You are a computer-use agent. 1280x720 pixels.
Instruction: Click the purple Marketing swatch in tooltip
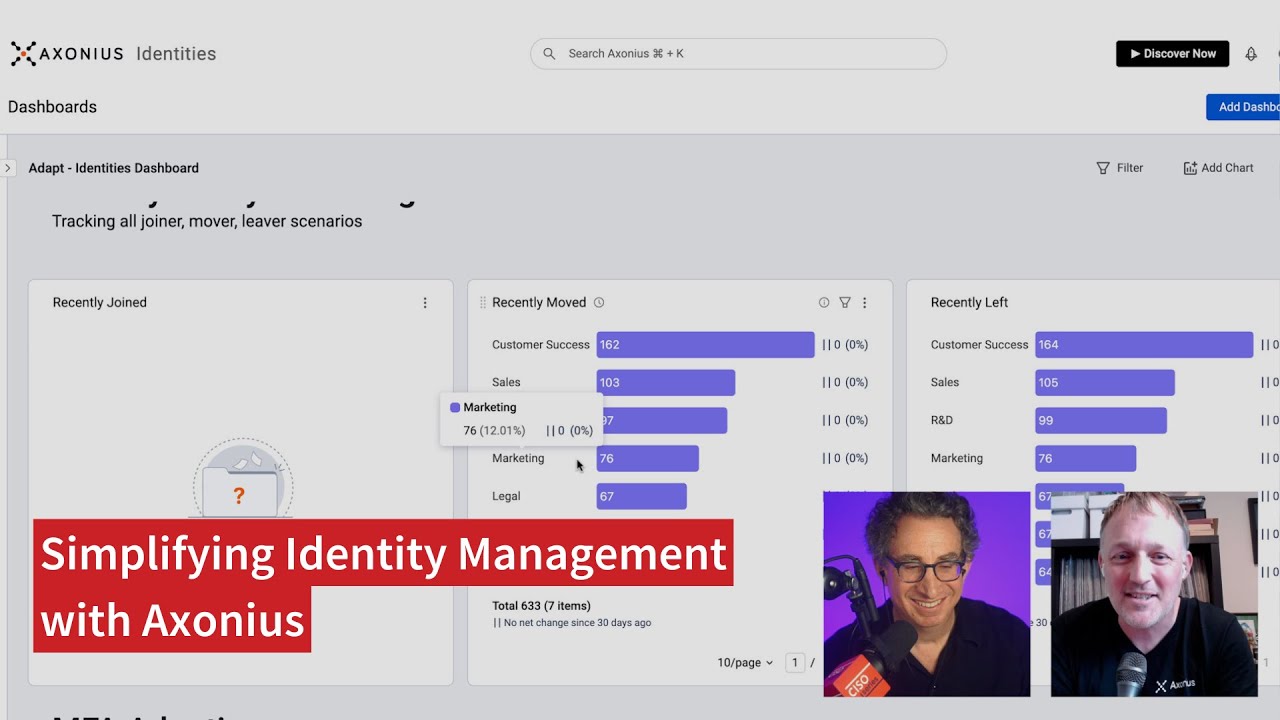(455, 408)
